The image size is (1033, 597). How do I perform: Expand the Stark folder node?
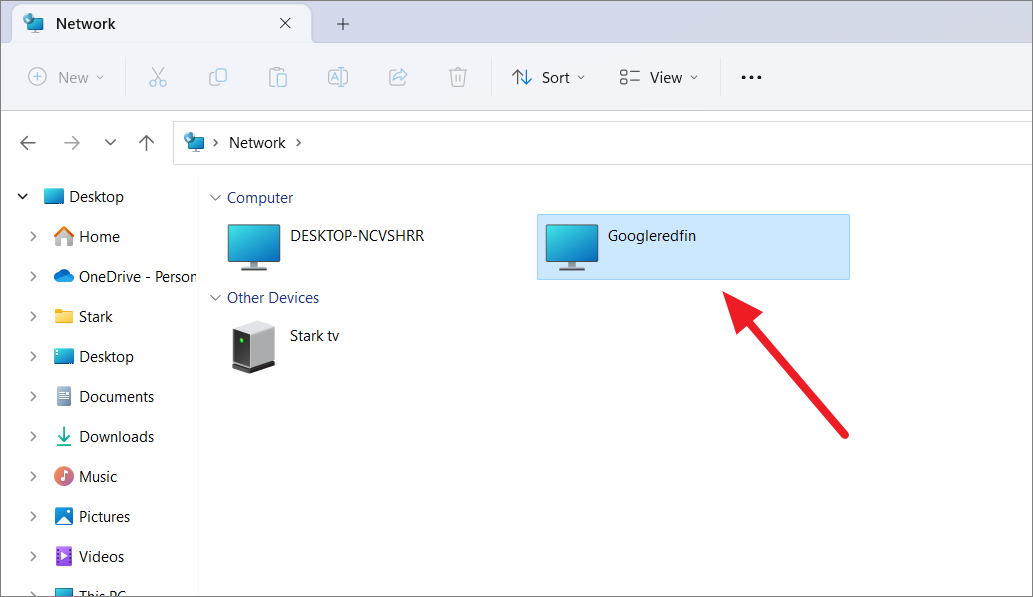coord(33,317)
